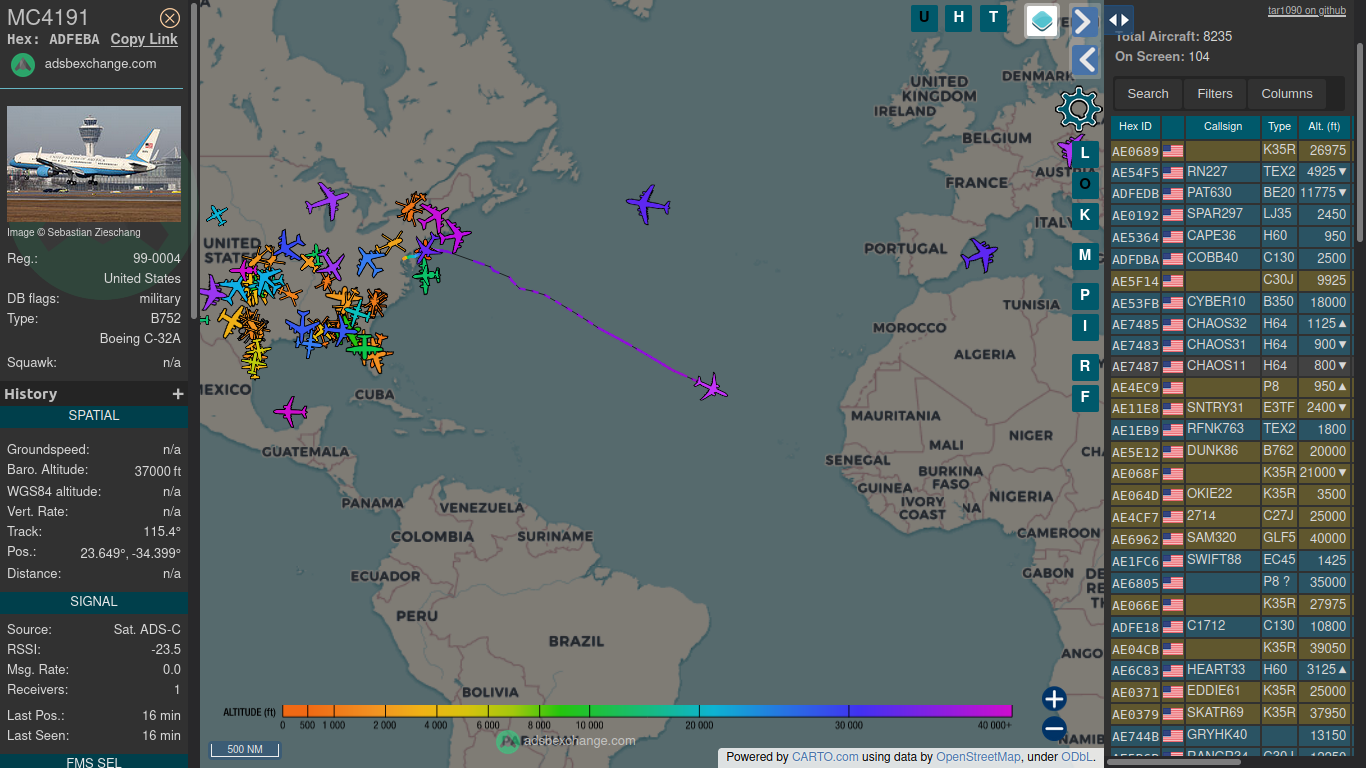Click the R map button
The height and width of the screenshot is (768, 1366).
click(x=1085, y=367)
